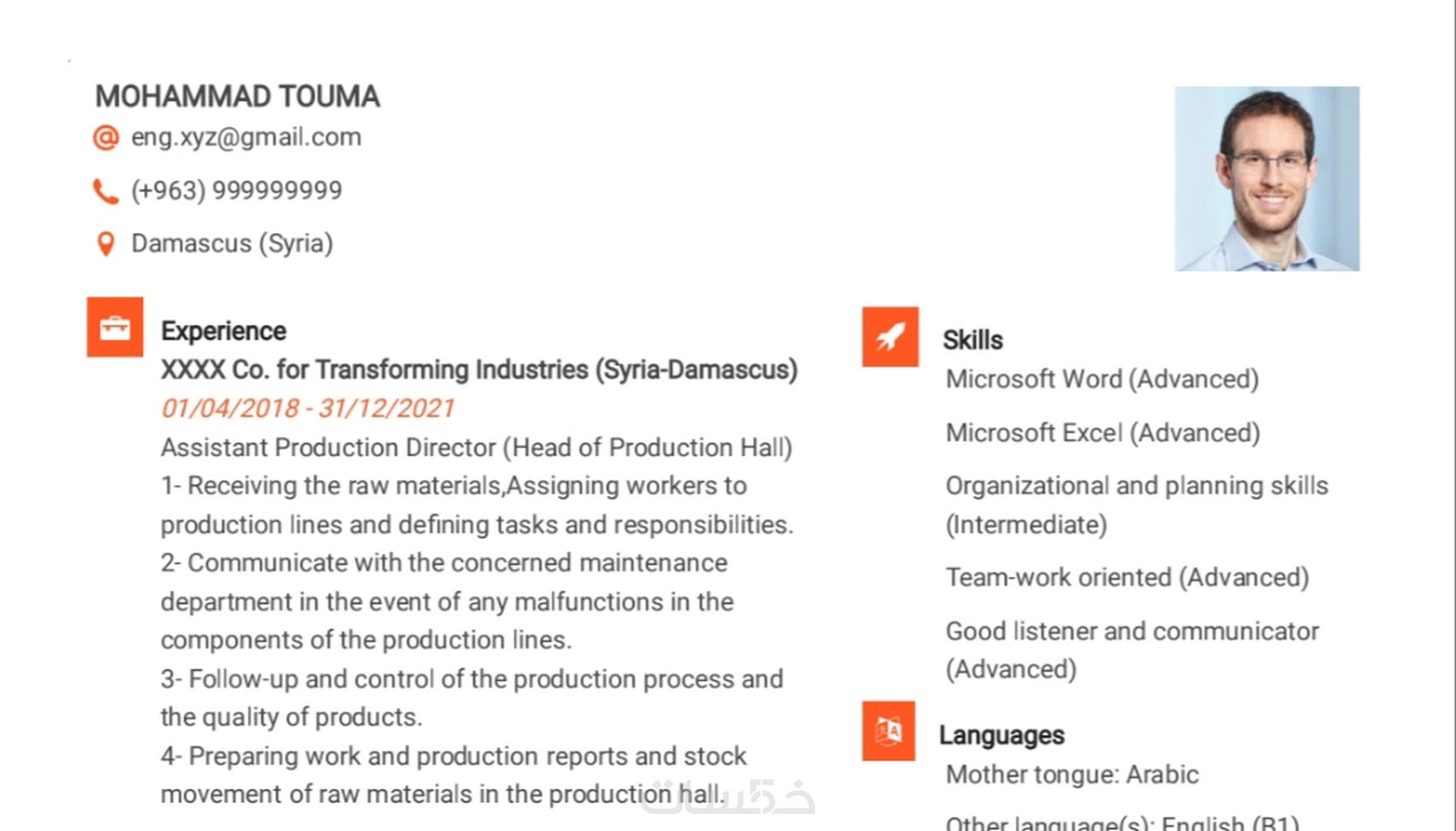Select the Microsoft Excel (Advanced) skill
This screenshot has height=831, width=1456.
point(1102,433)
